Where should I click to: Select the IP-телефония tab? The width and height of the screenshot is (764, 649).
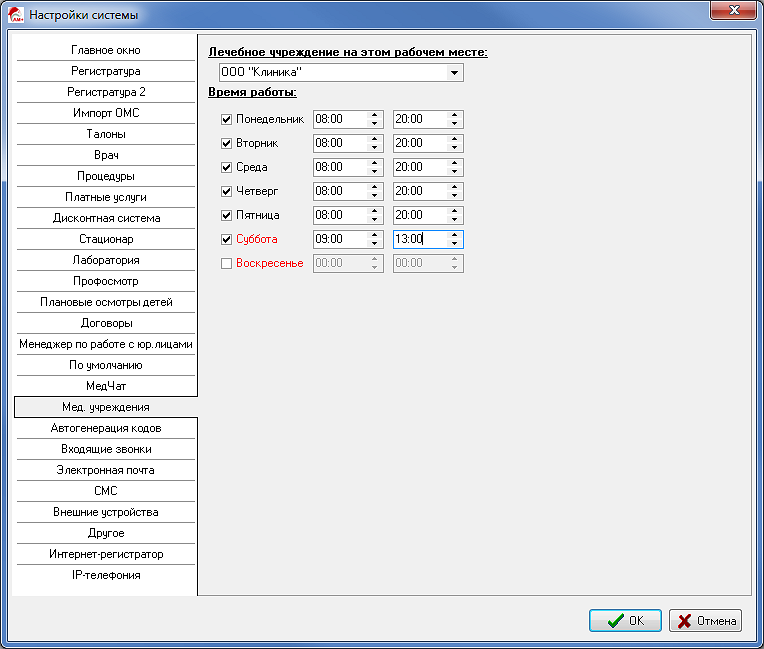tap(106, 575)
